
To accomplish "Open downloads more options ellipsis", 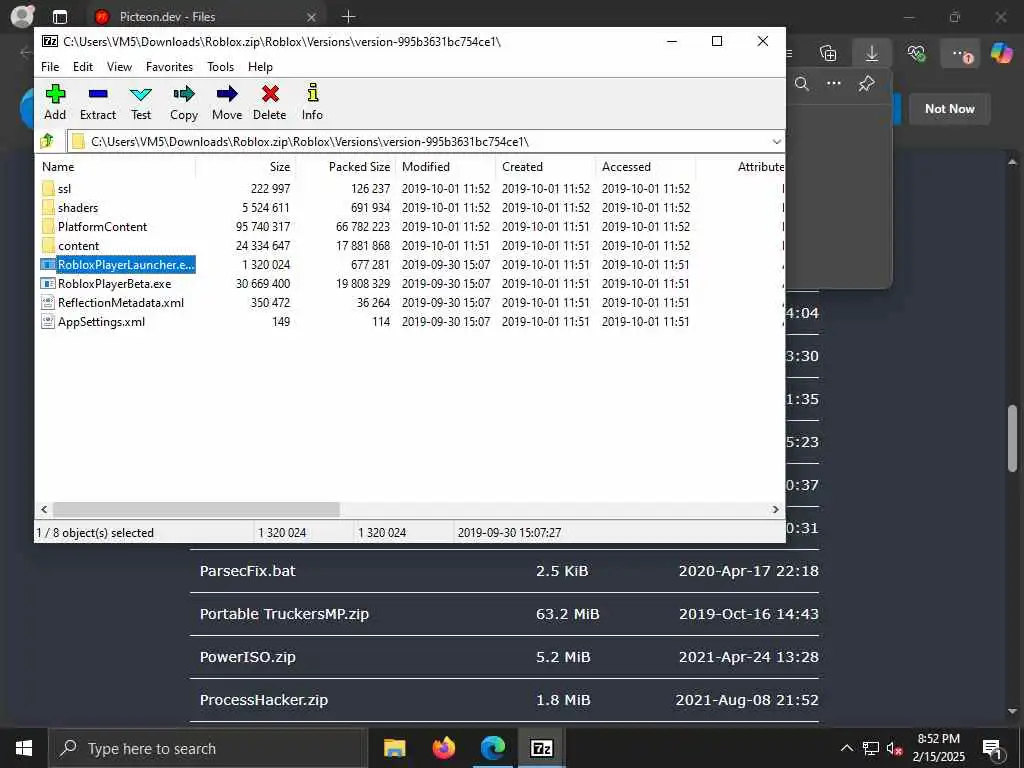I will [x=834, y=84].
